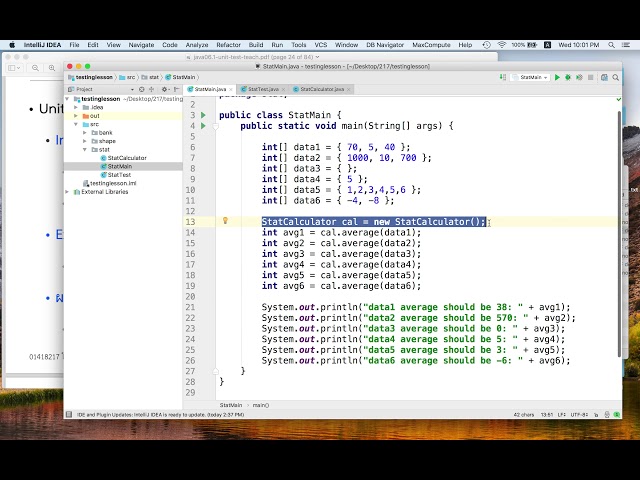
Task: Click the inspector hector icon in status bar
Action: [607, 414]
